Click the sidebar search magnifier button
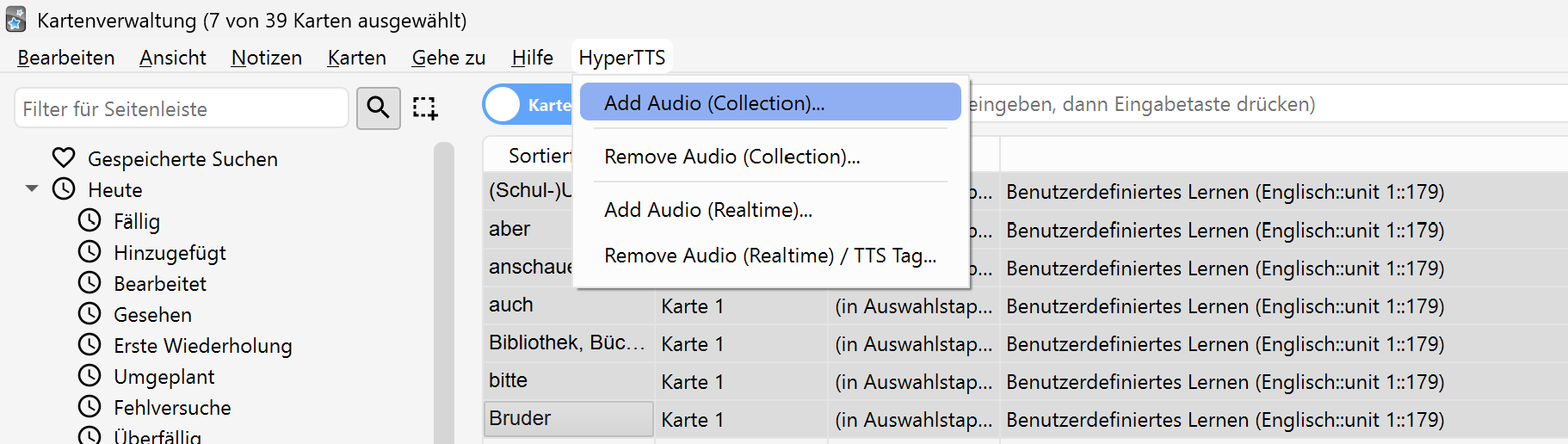The height and width of the screenshot is (444, 1568). pyautogui.click(x=379, y=108)
